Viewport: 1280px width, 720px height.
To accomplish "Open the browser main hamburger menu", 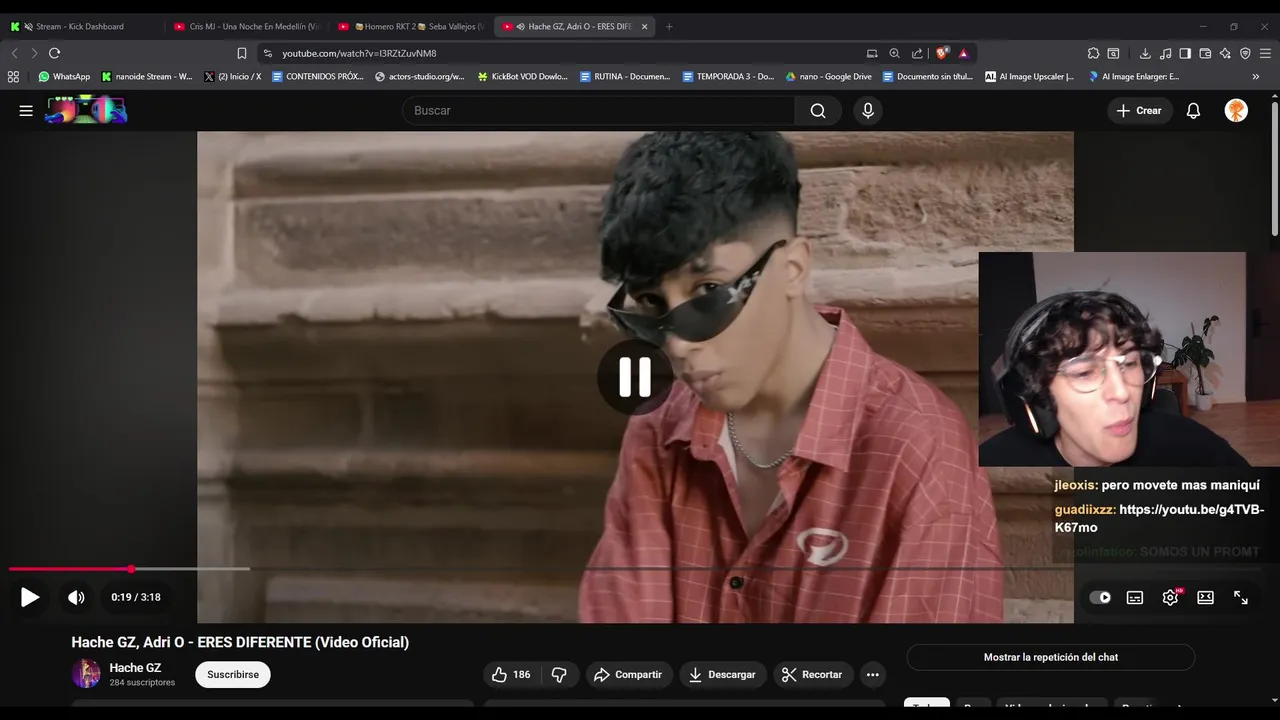I will [1266, 53].
